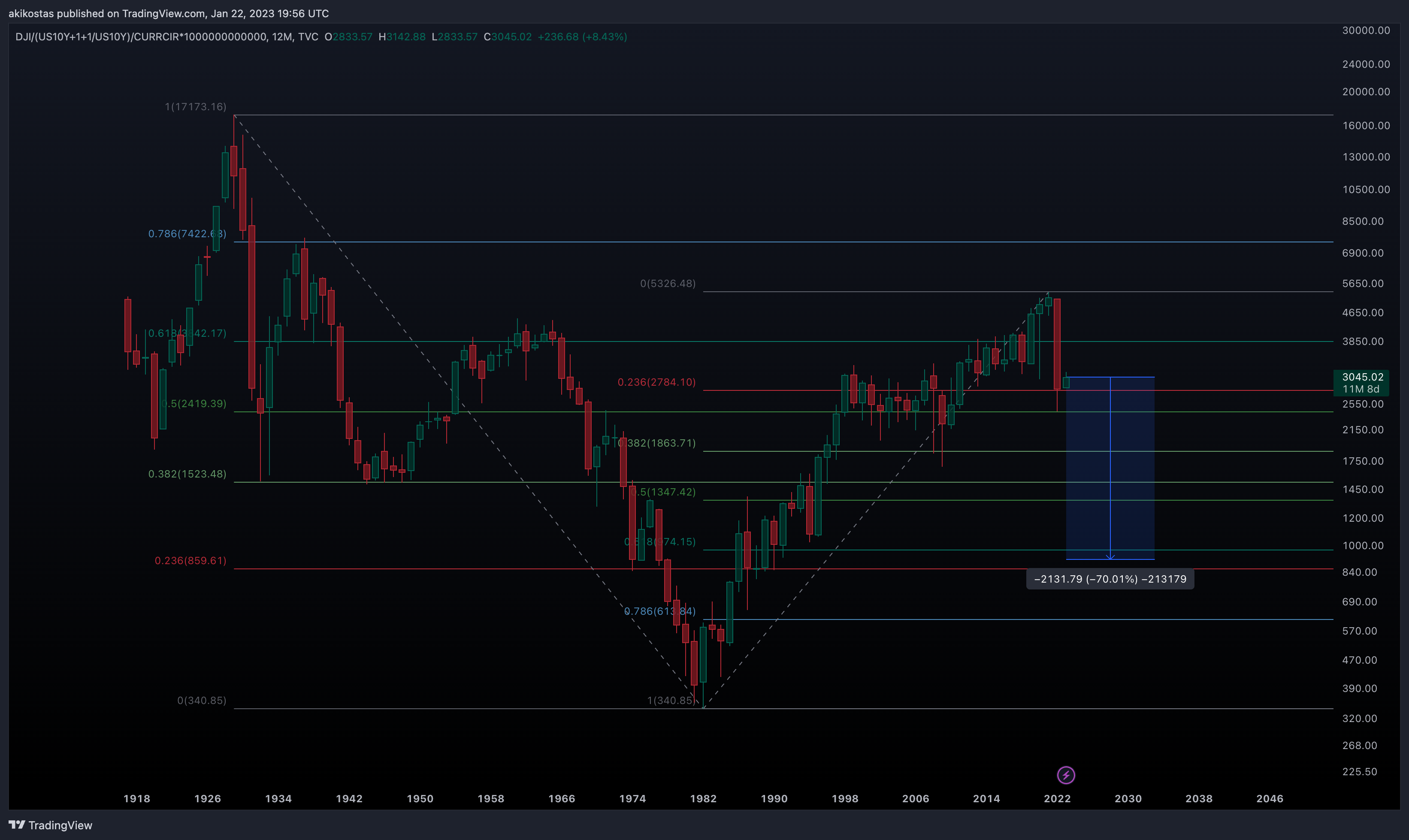Click the 1918 year on time axis
This screenshot has height=840, width=1409.
point(137,798)
